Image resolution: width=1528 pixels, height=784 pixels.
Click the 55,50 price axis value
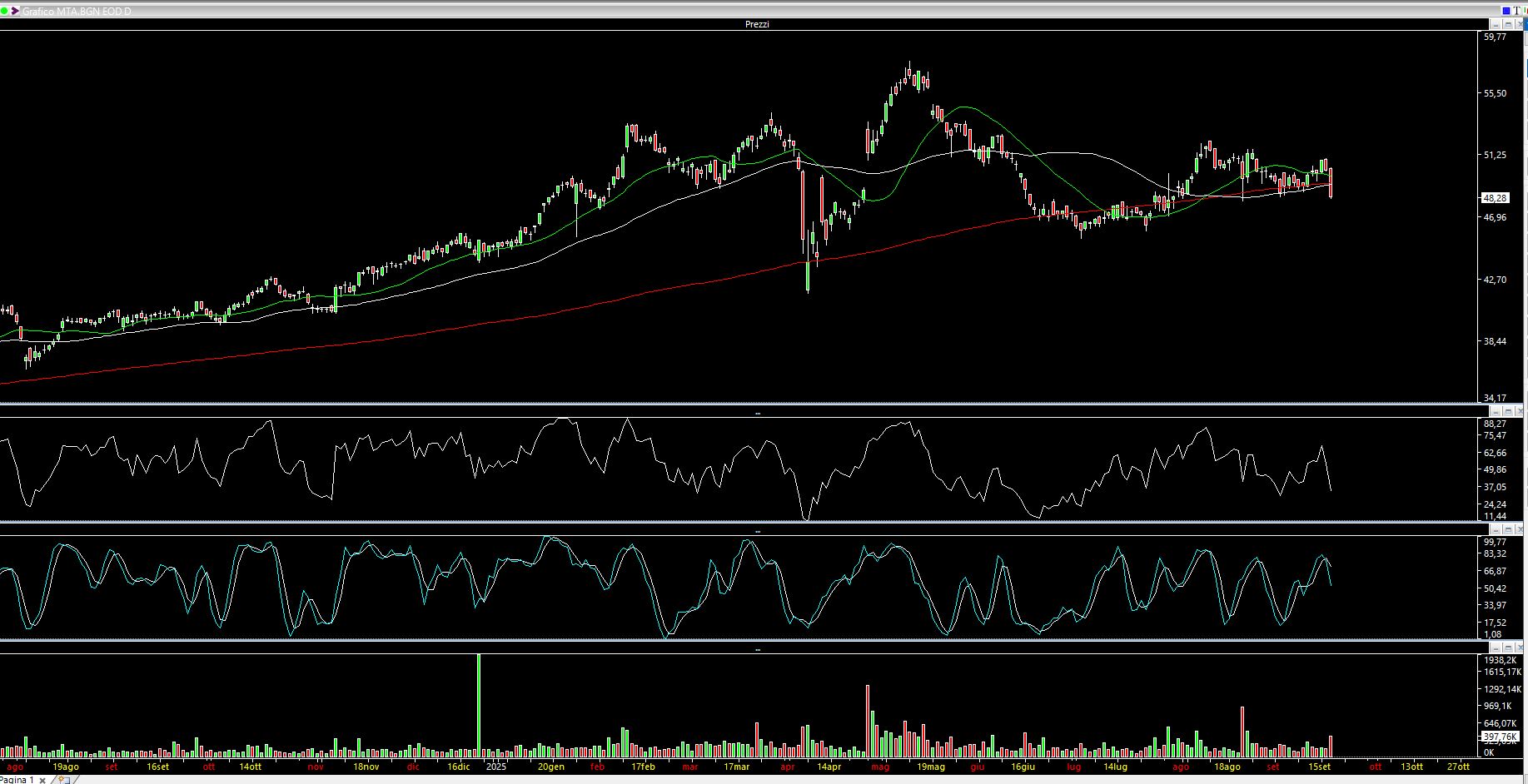click(x=1495, y=93)
